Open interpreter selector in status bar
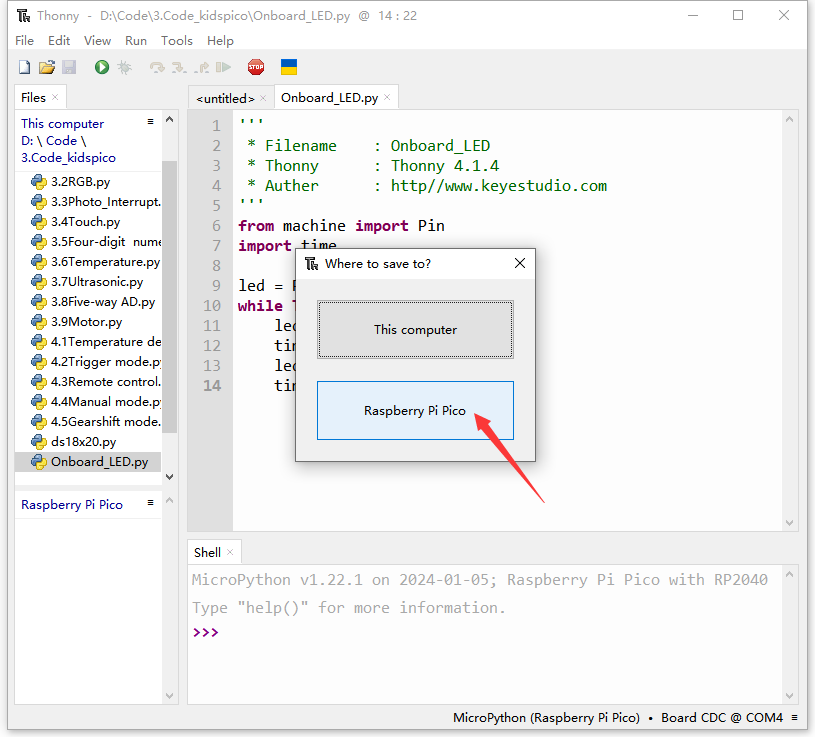Image resolution: width=815 pixels, height=737 pixels. coord(617,718)
